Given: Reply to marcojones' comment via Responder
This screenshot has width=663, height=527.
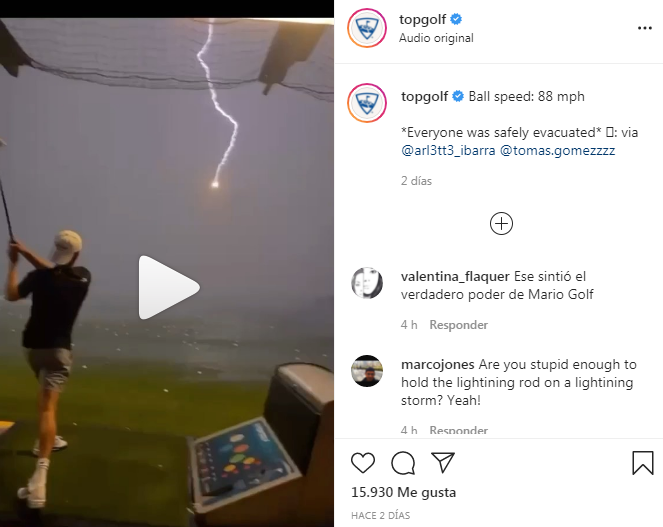Looking at the screenshot, I should (458, 430).
